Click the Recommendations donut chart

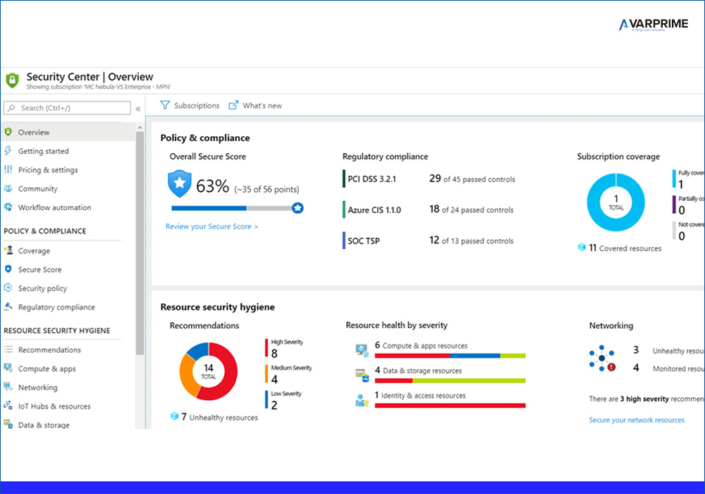point(208,371)
